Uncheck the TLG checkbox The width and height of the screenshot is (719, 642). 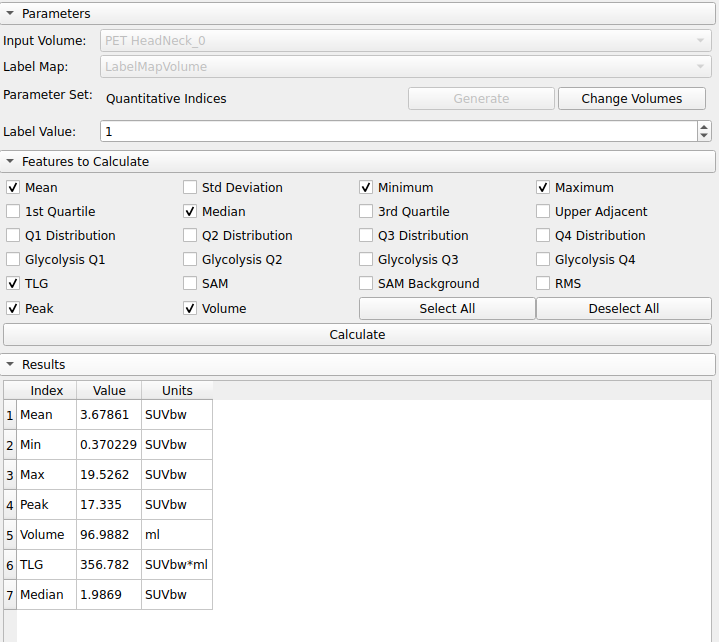(13, 284)
